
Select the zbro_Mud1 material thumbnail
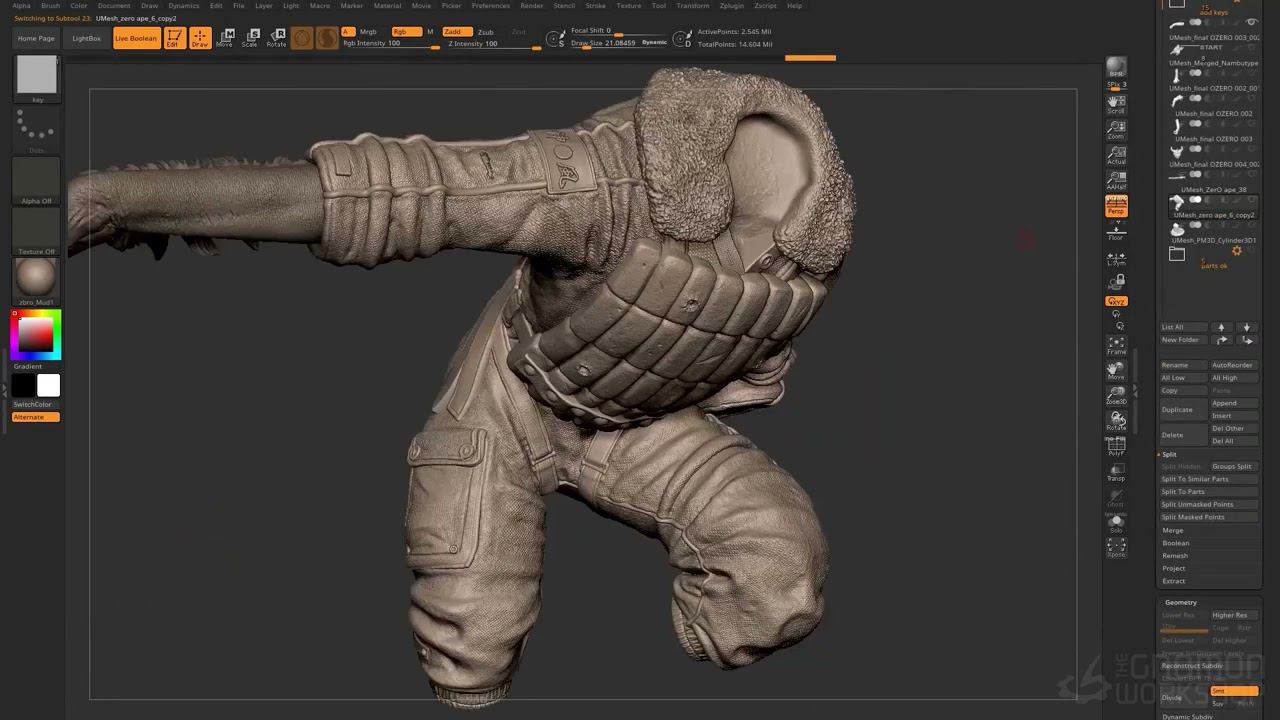[x=37, y=277]
